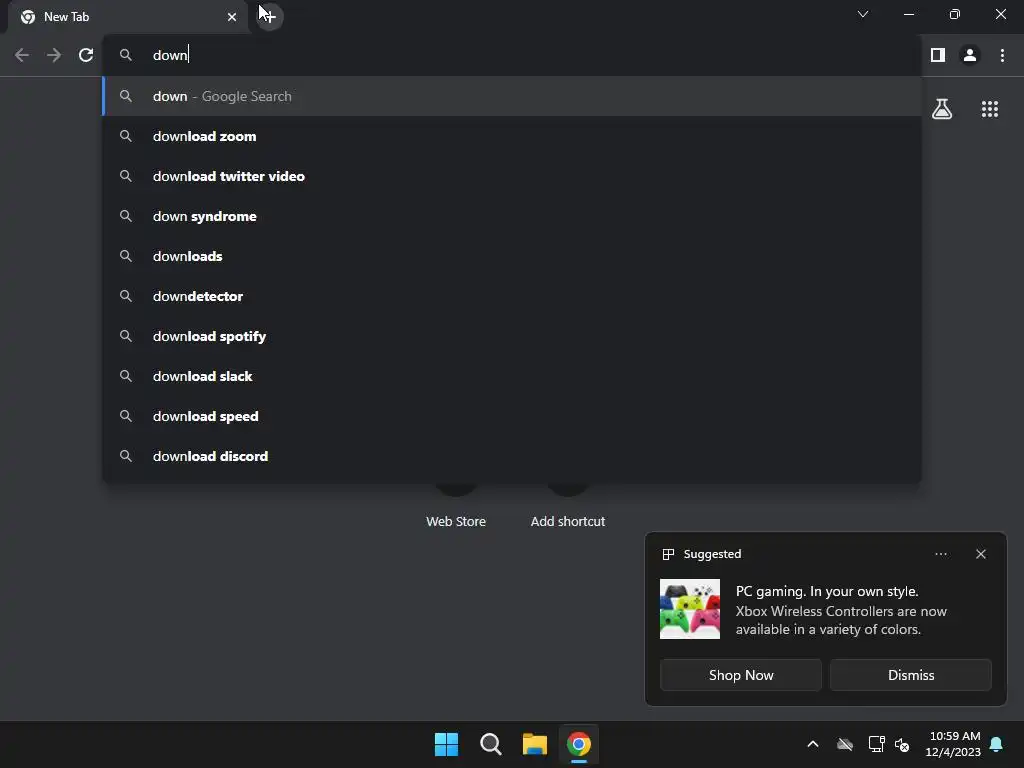
Task: Click the 'Suggested' notification header label
Action: pyautogui.click(x=712, y=554)
